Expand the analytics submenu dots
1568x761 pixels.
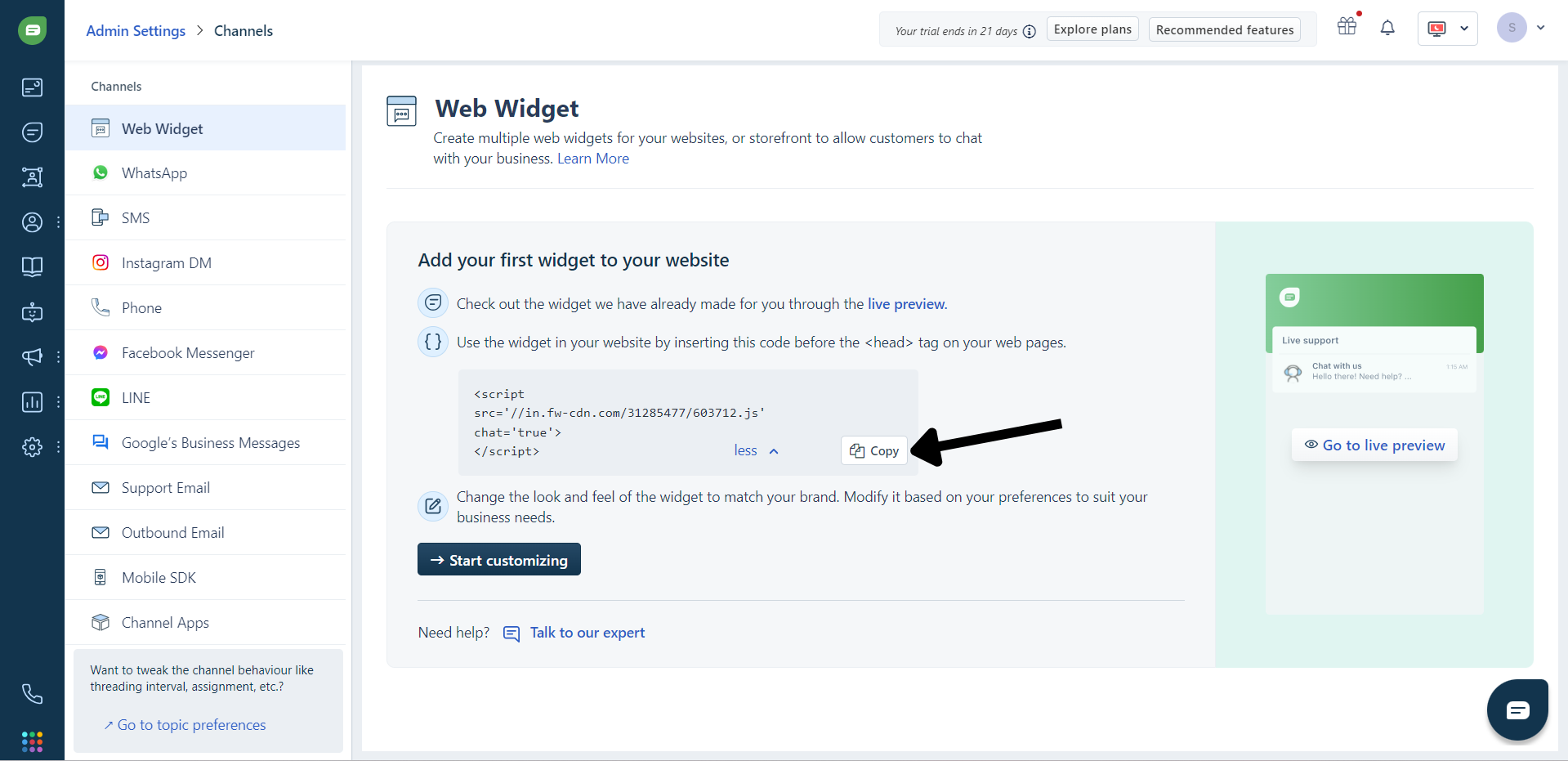click(58, 402)
